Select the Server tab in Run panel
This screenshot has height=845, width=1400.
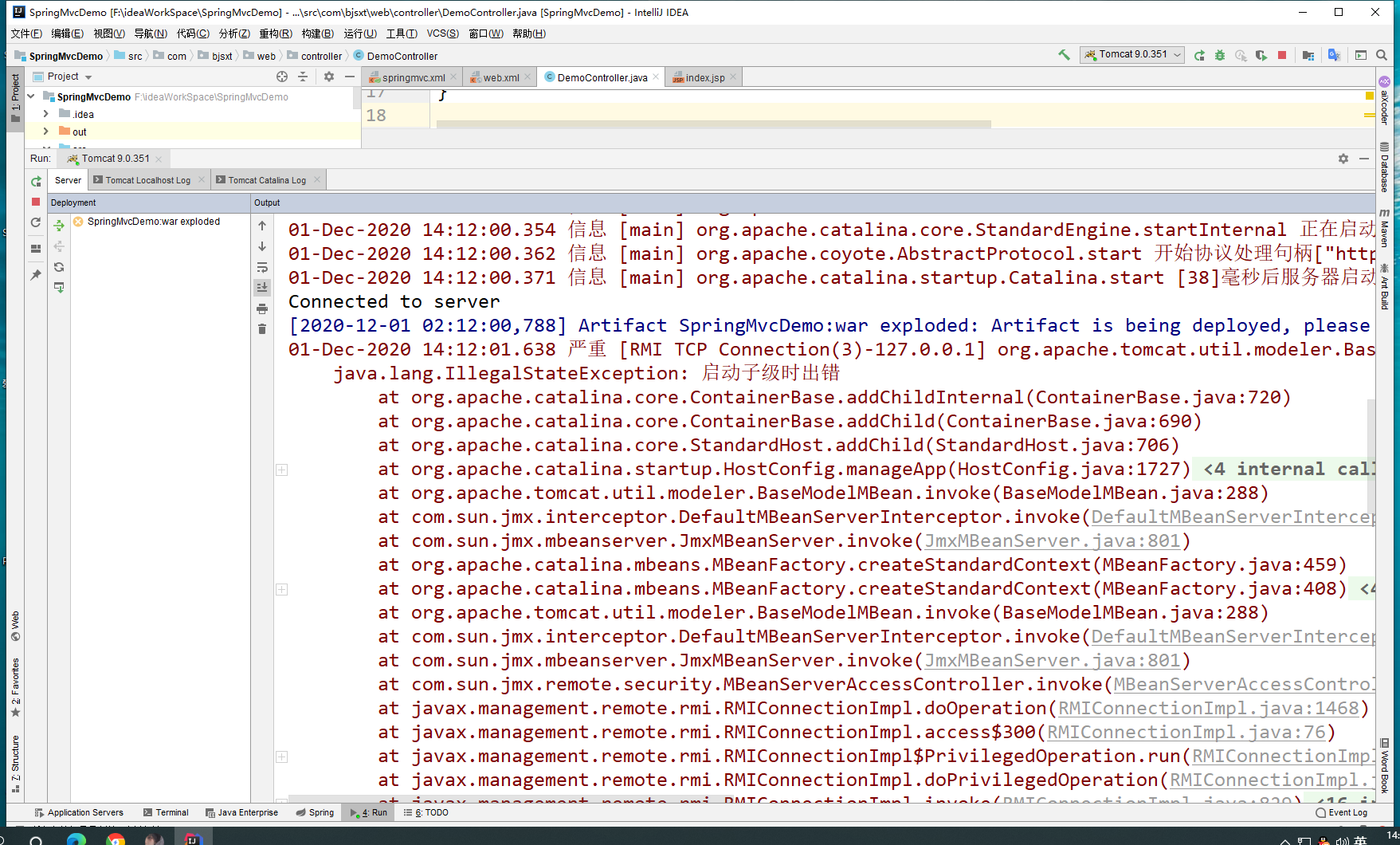[x=68, y=180]
